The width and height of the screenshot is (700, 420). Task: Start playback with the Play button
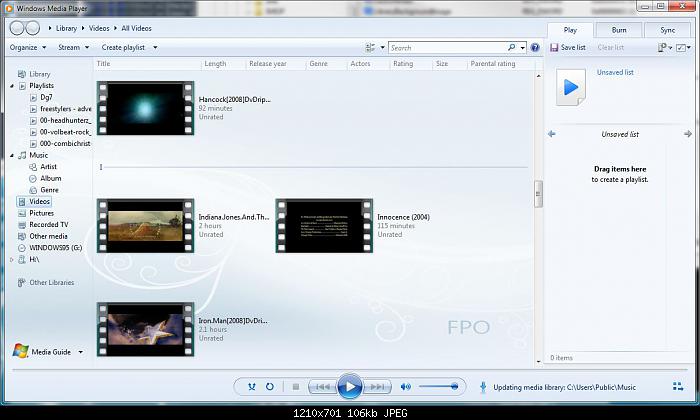tap(350, 387)
